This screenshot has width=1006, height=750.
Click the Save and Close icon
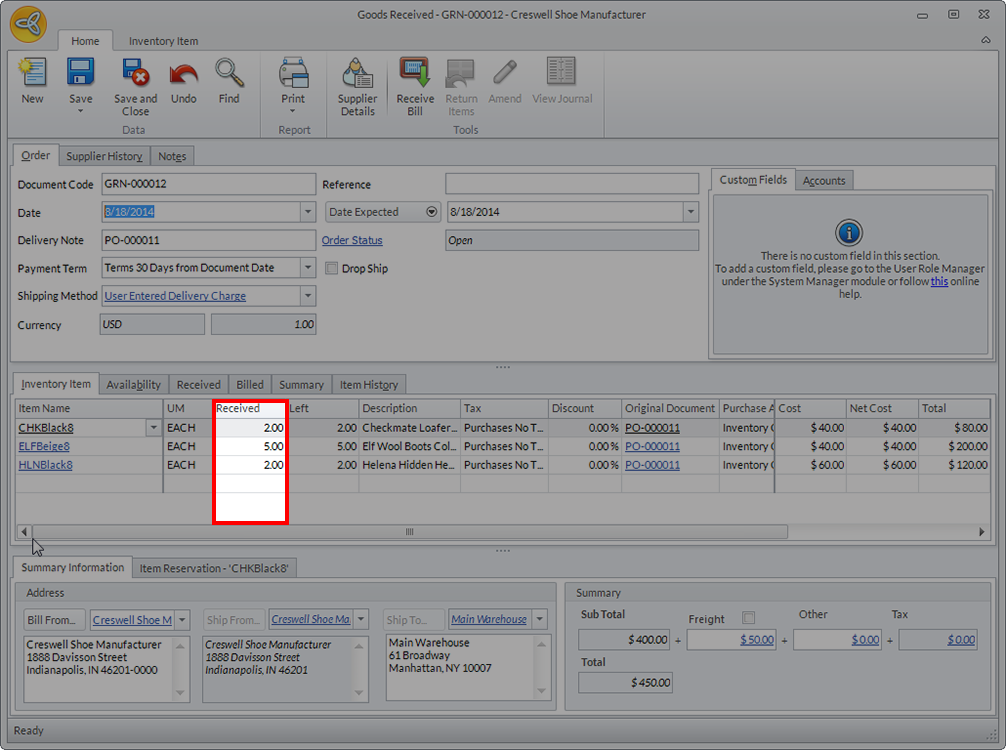135,73
